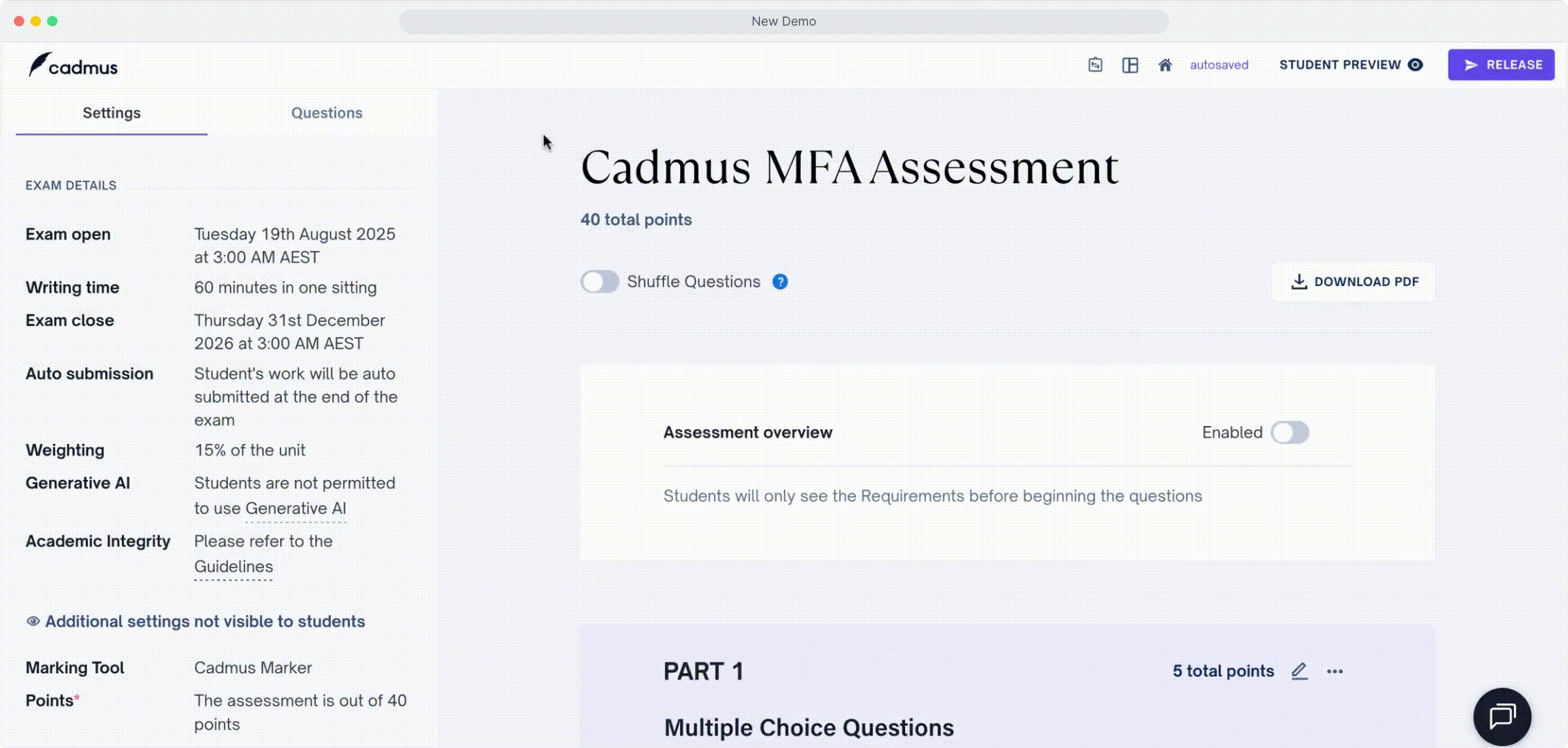The image size is (1568, 748).
Task: Download the assessment as PDF
Action: [1354, 282]
